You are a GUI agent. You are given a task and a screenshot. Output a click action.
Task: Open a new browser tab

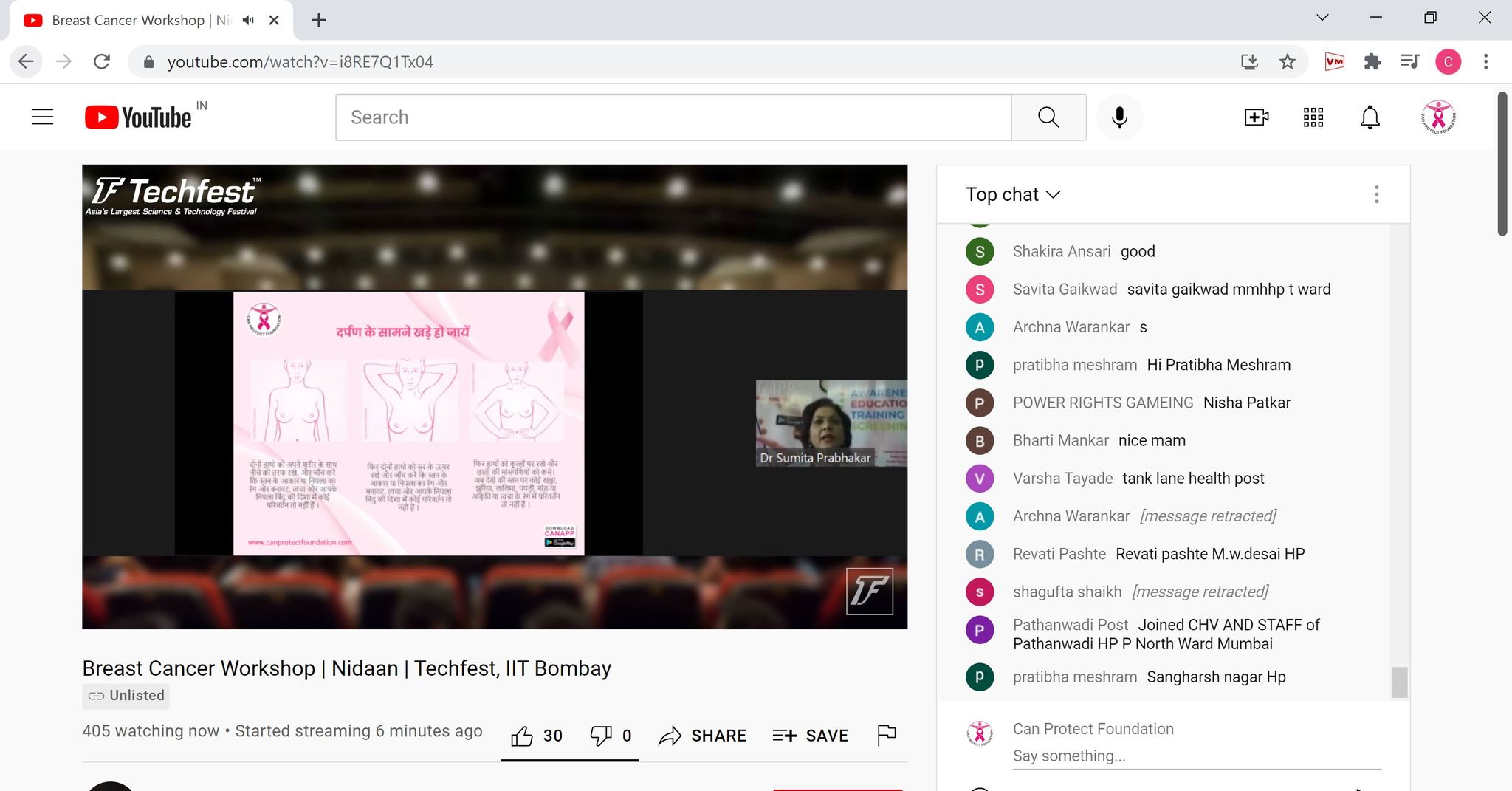point(319,20)
